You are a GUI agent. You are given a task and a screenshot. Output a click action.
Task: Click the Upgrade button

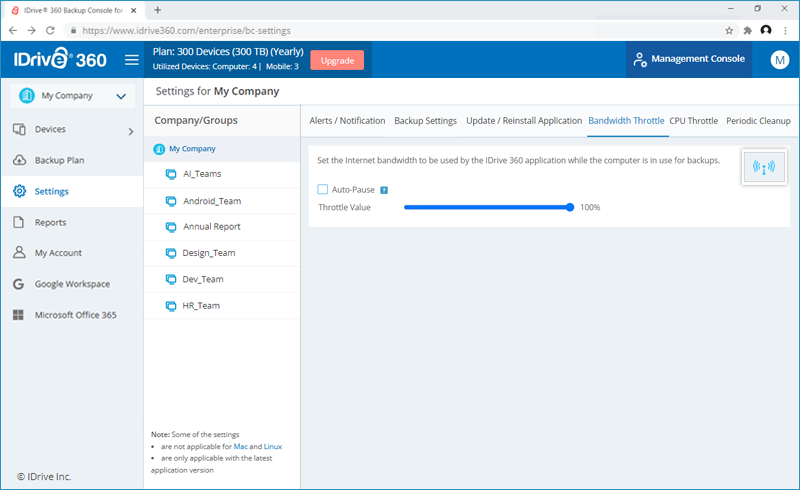point(337,60)
